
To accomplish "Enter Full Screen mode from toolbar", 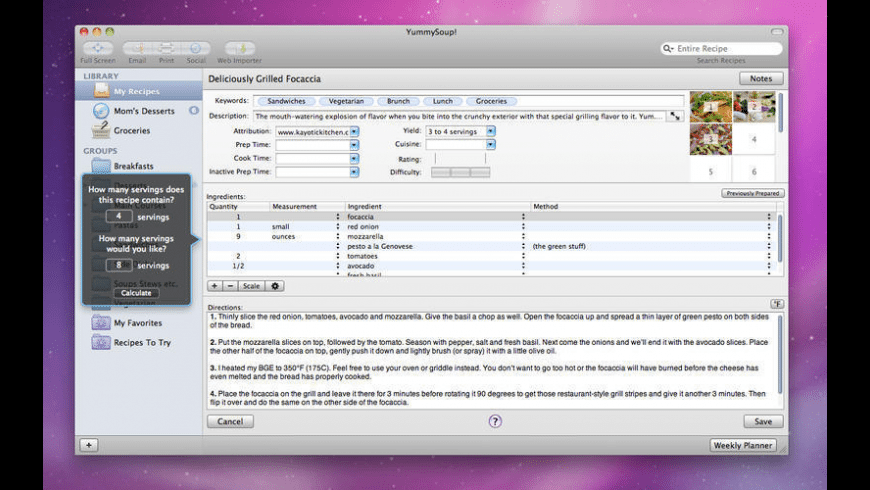I will click(98, 48).
